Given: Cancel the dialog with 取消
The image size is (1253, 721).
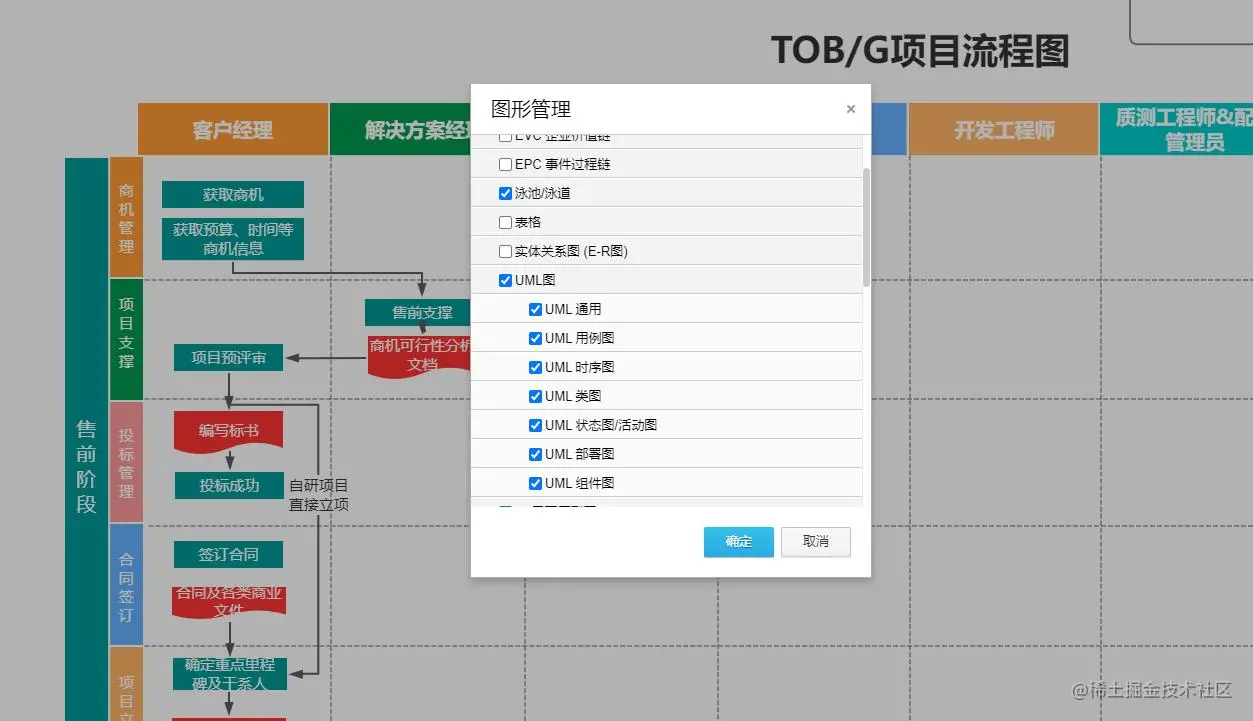Looking at the screenshot, I should tap(816, 541).
